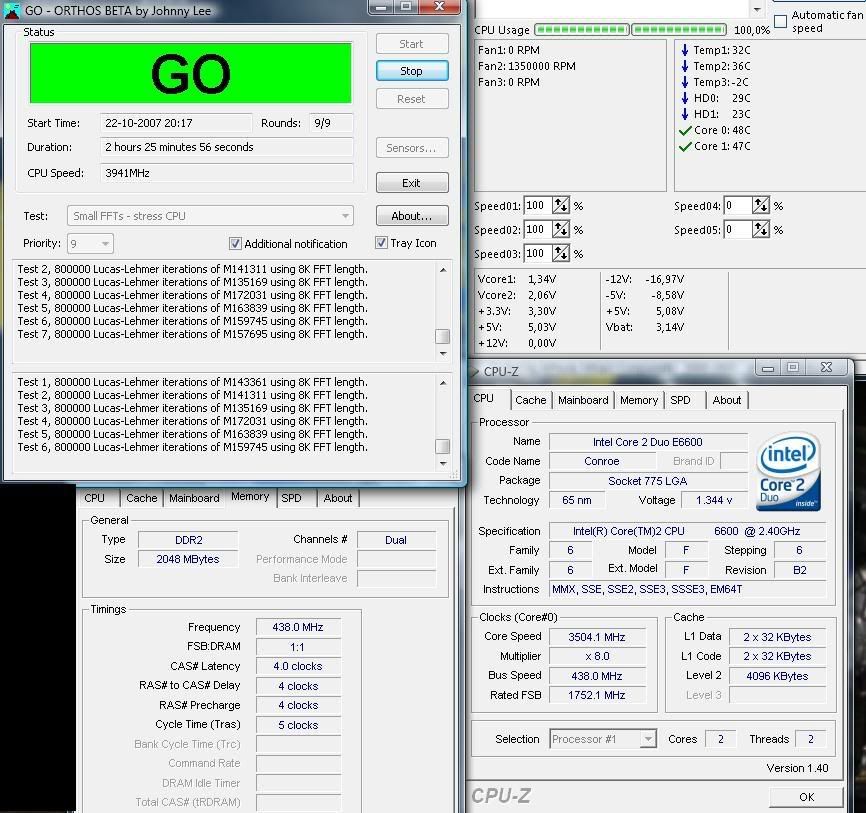Screen dimensions: 866x813
Task: Click the upper log's scroll-up arrow
Action: (443, 270)
